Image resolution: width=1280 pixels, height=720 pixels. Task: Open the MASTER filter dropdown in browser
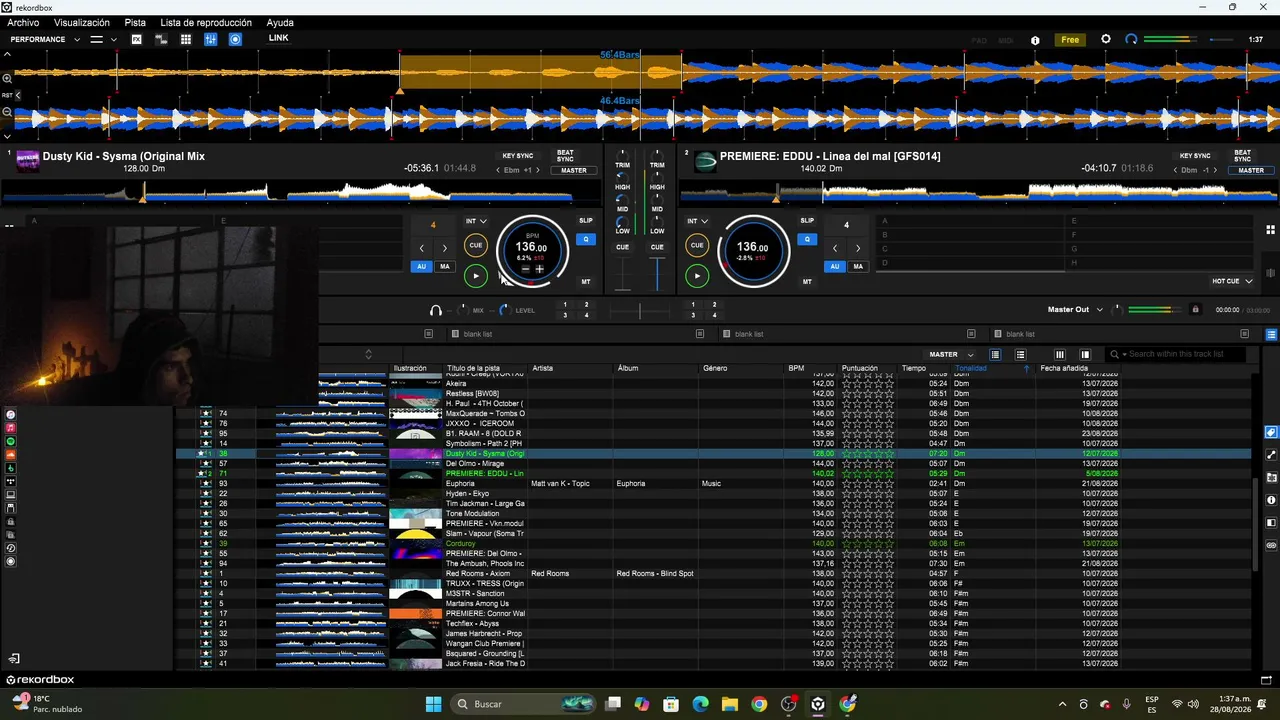point(950,354)
